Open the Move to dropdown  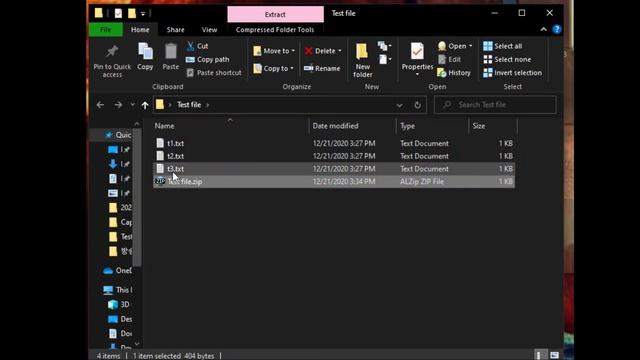tap(273, 51)
